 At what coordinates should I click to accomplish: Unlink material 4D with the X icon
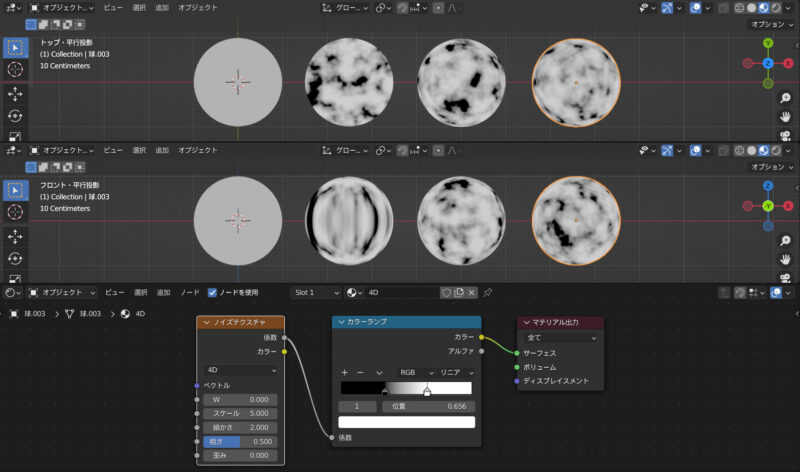[x=471, y=292]
